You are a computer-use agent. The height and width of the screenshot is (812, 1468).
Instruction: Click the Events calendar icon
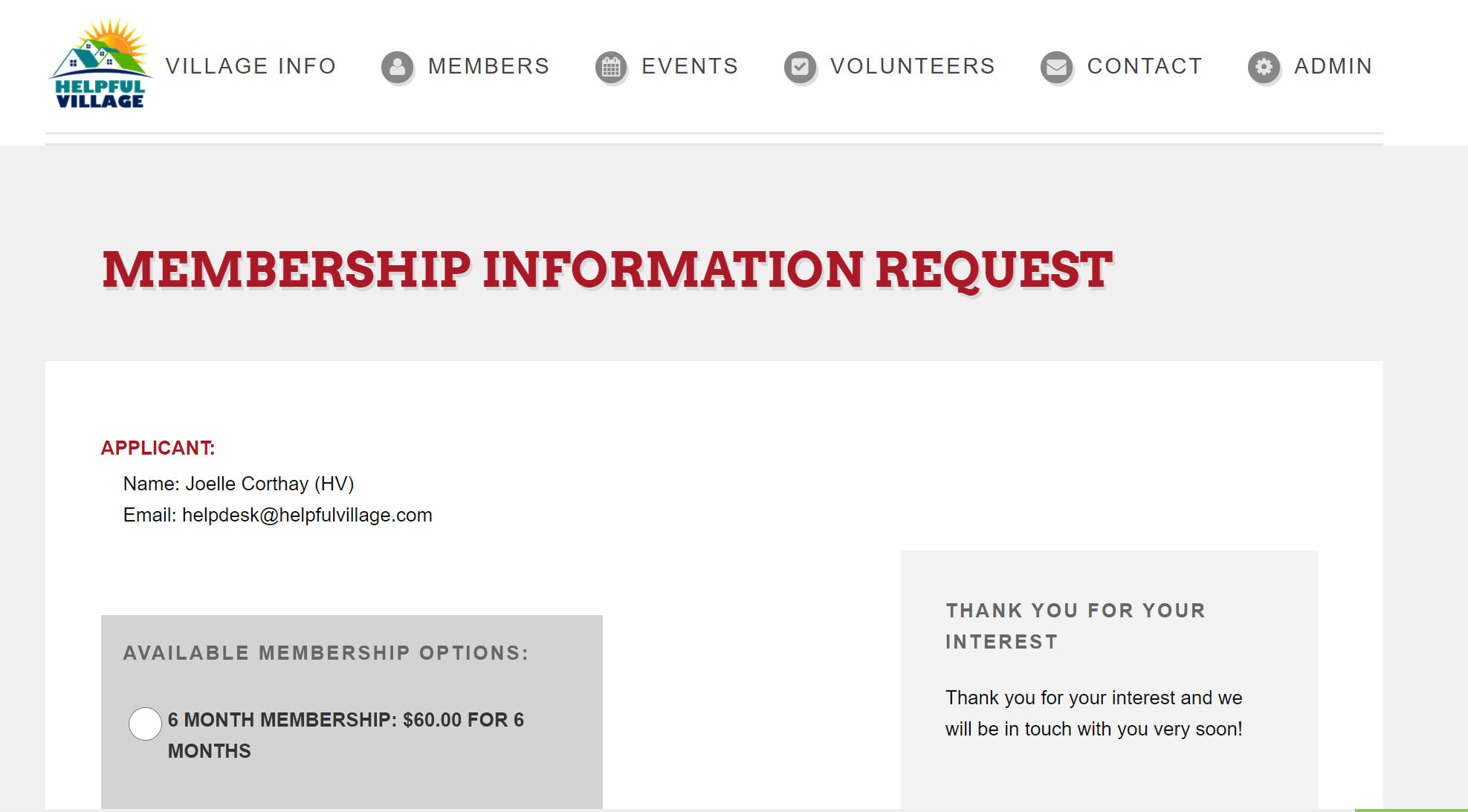[611, 67]
